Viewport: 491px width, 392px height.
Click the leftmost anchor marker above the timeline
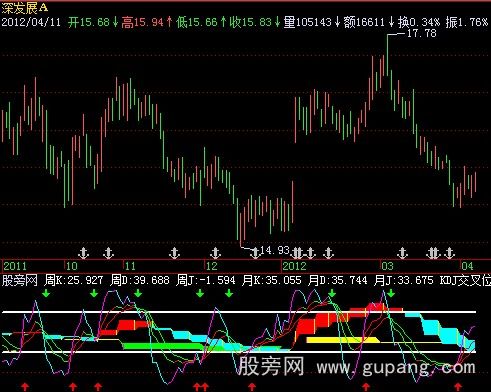[83, 253]
